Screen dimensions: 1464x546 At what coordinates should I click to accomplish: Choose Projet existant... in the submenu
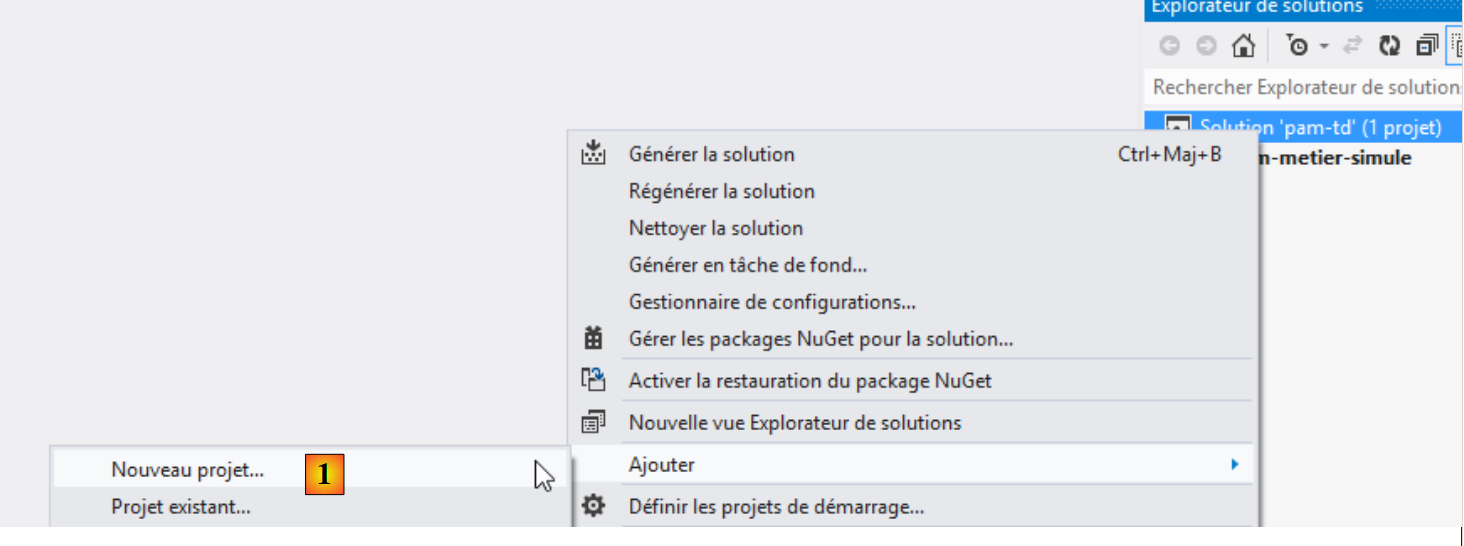pyautogui.click(x=181, y=507)
